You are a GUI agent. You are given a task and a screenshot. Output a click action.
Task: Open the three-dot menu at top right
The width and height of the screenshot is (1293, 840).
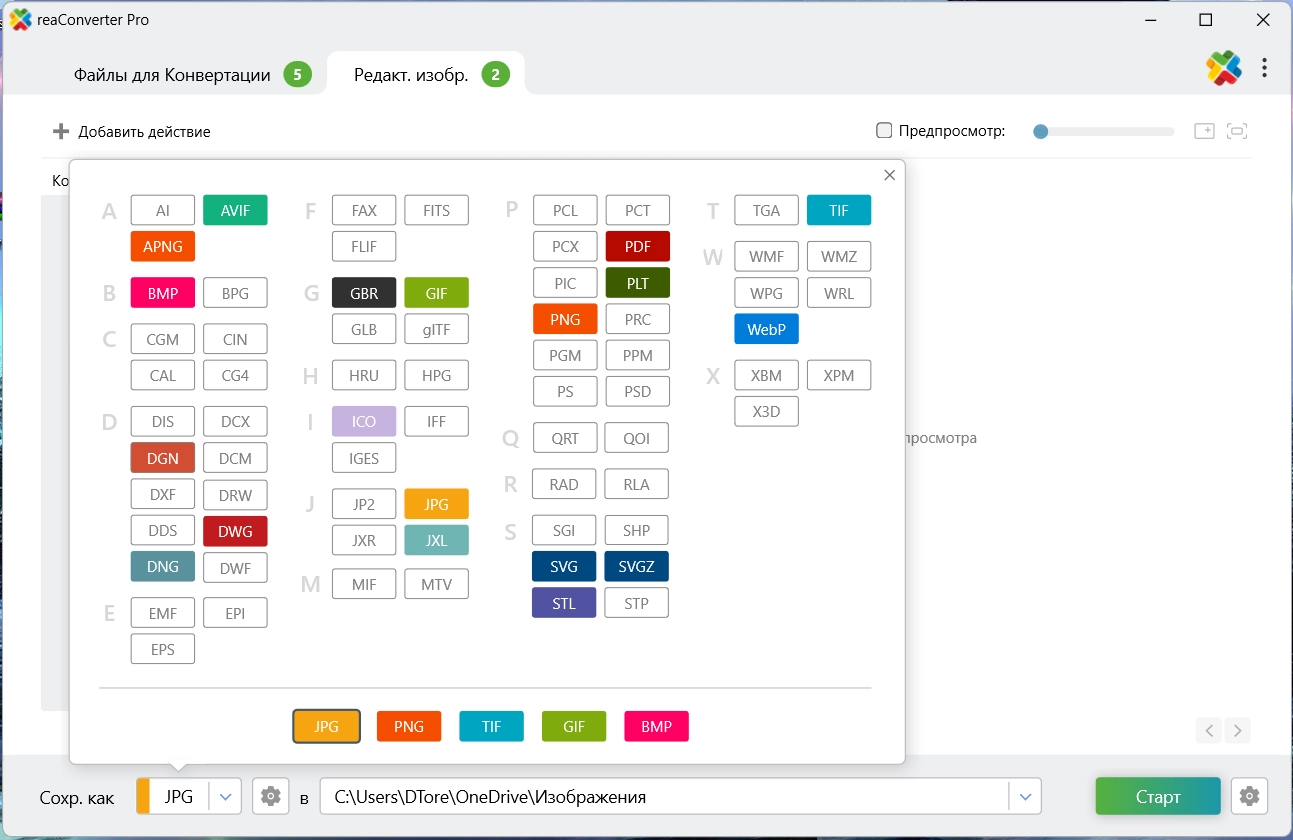pyautogui.click(x=1264, y=68)
